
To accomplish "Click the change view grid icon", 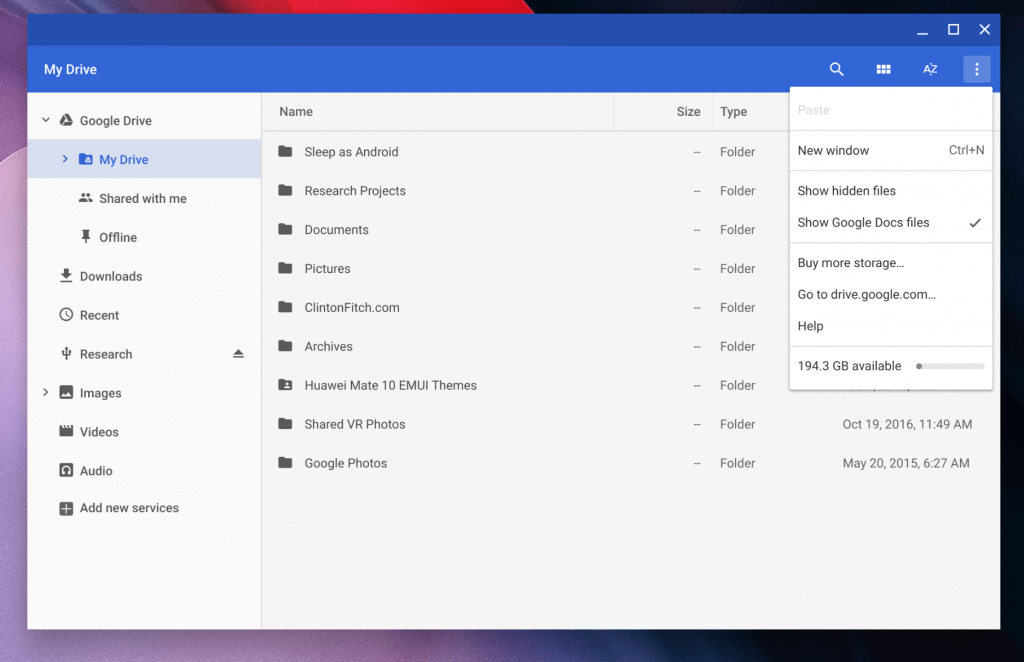I will (883, 69).
